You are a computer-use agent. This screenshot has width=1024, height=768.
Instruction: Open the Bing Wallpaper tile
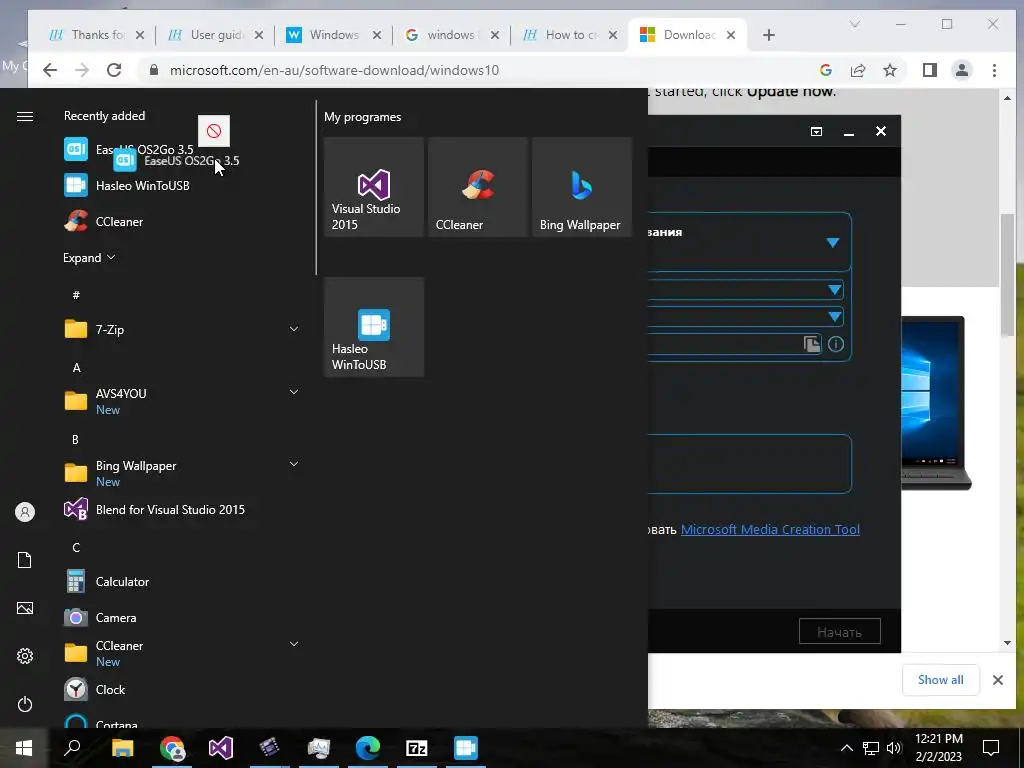(582, 187)
